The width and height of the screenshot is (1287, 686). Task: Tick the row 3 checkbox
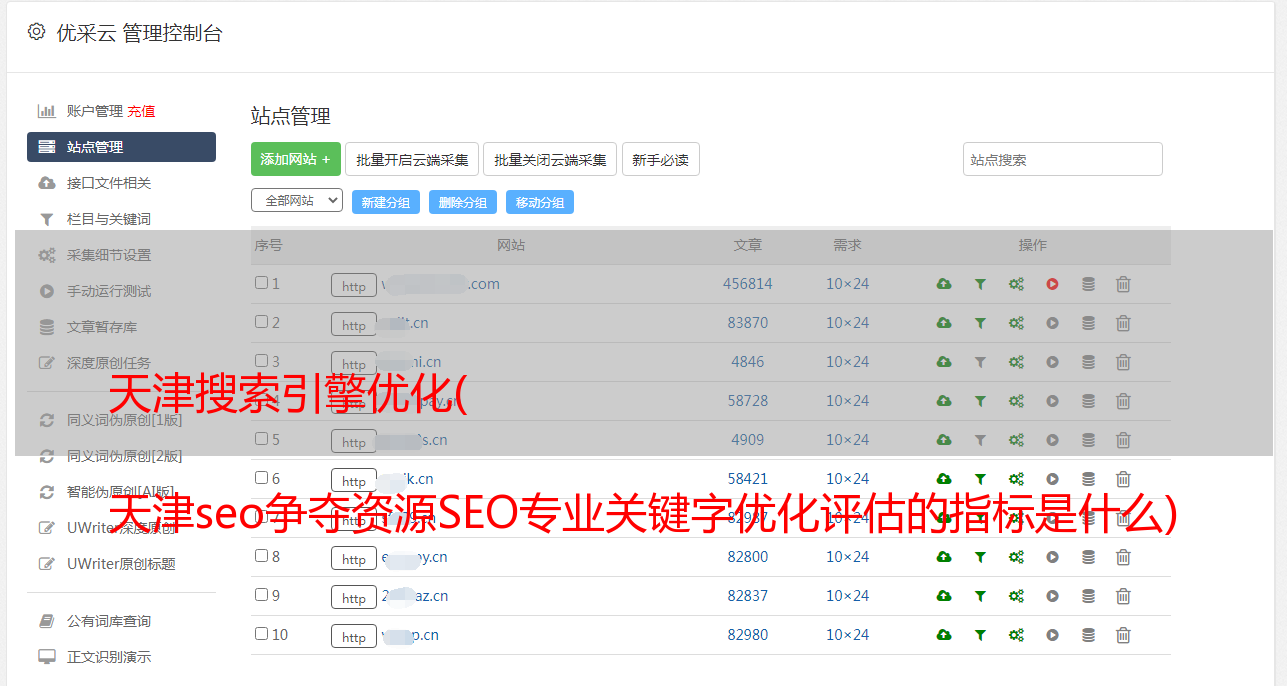click(261, 361)
